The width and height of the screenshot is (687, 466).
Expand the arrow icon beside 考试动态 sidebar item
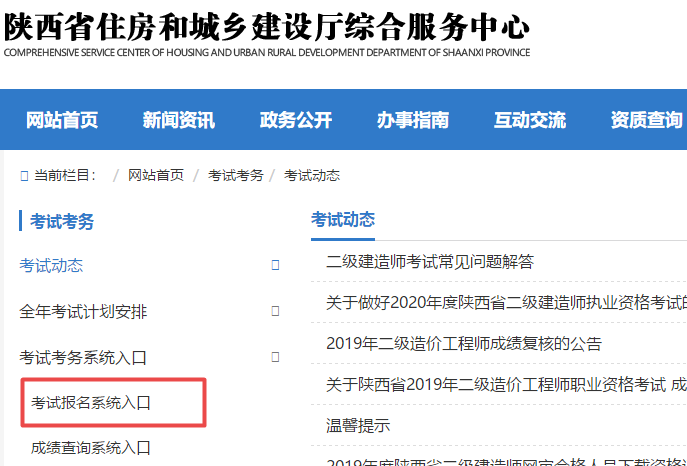[275, 265]
